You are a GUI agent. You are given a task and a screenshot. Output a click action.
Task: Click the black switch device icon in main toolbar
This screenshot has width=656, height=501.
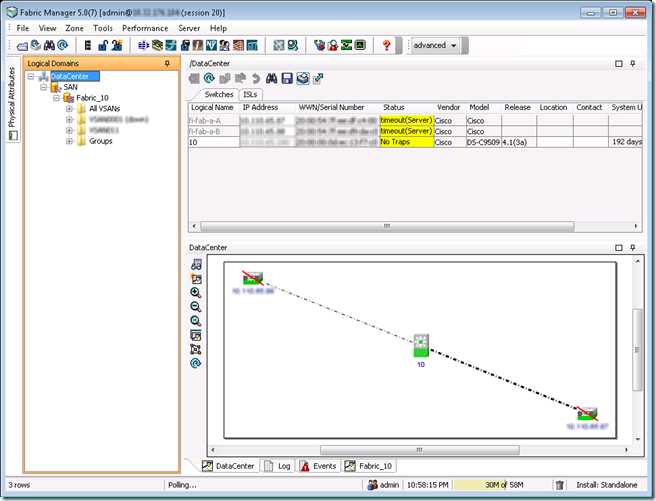pos(88,45)
